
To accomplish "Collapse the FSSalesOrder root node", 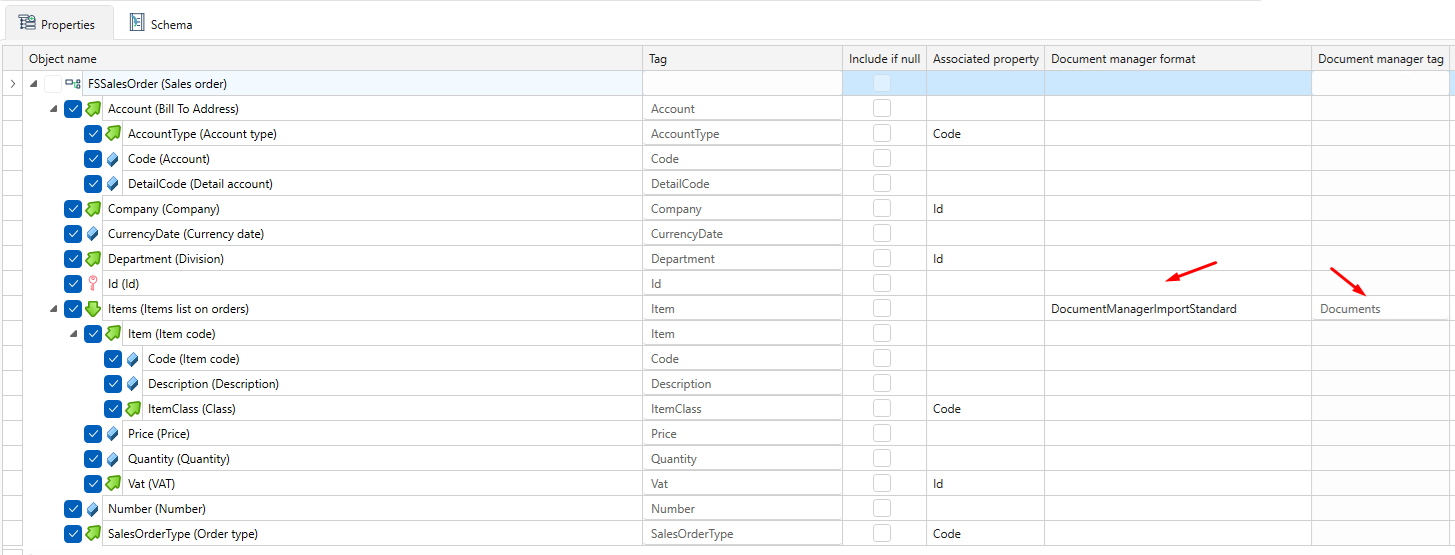I will coord(33,84).
